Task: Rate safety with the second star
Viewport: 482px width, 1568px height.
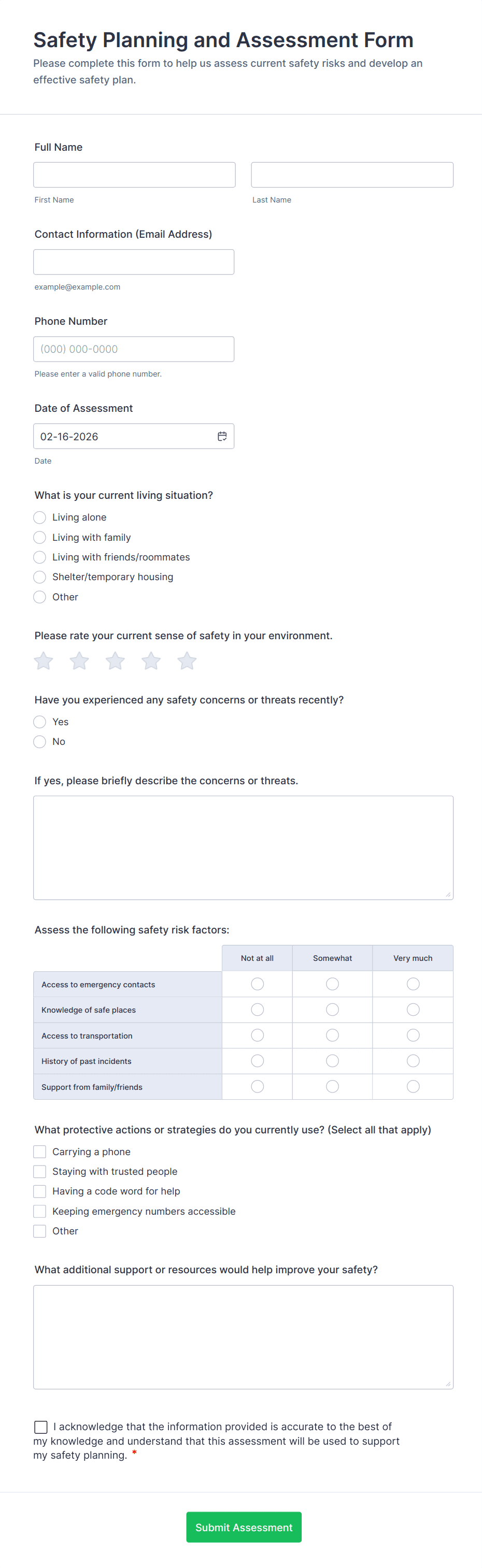Action: click(79, 661)
